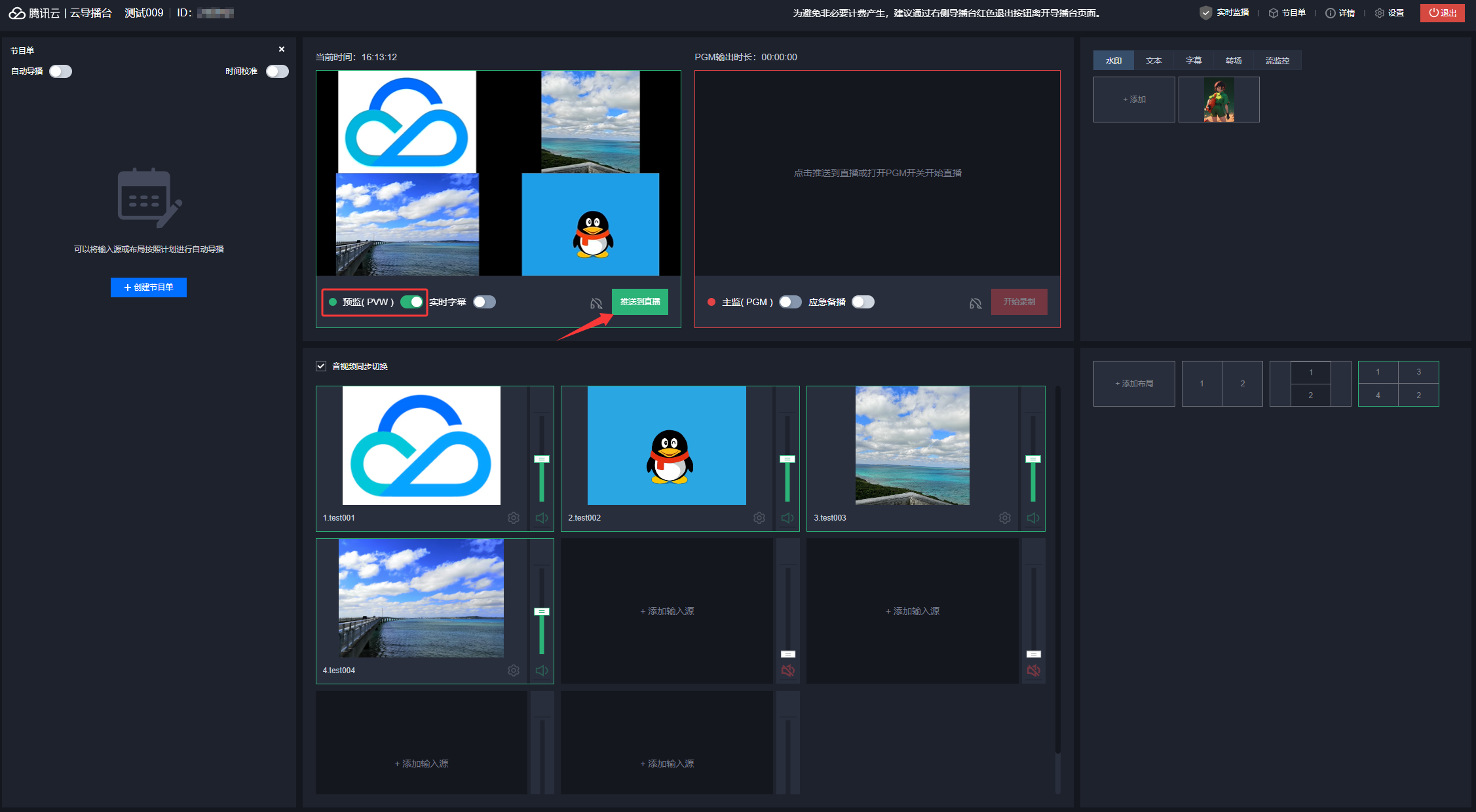Click the PGM monitor headphone icon
The image size is (1476, 812).
click(x=975, y=303)
